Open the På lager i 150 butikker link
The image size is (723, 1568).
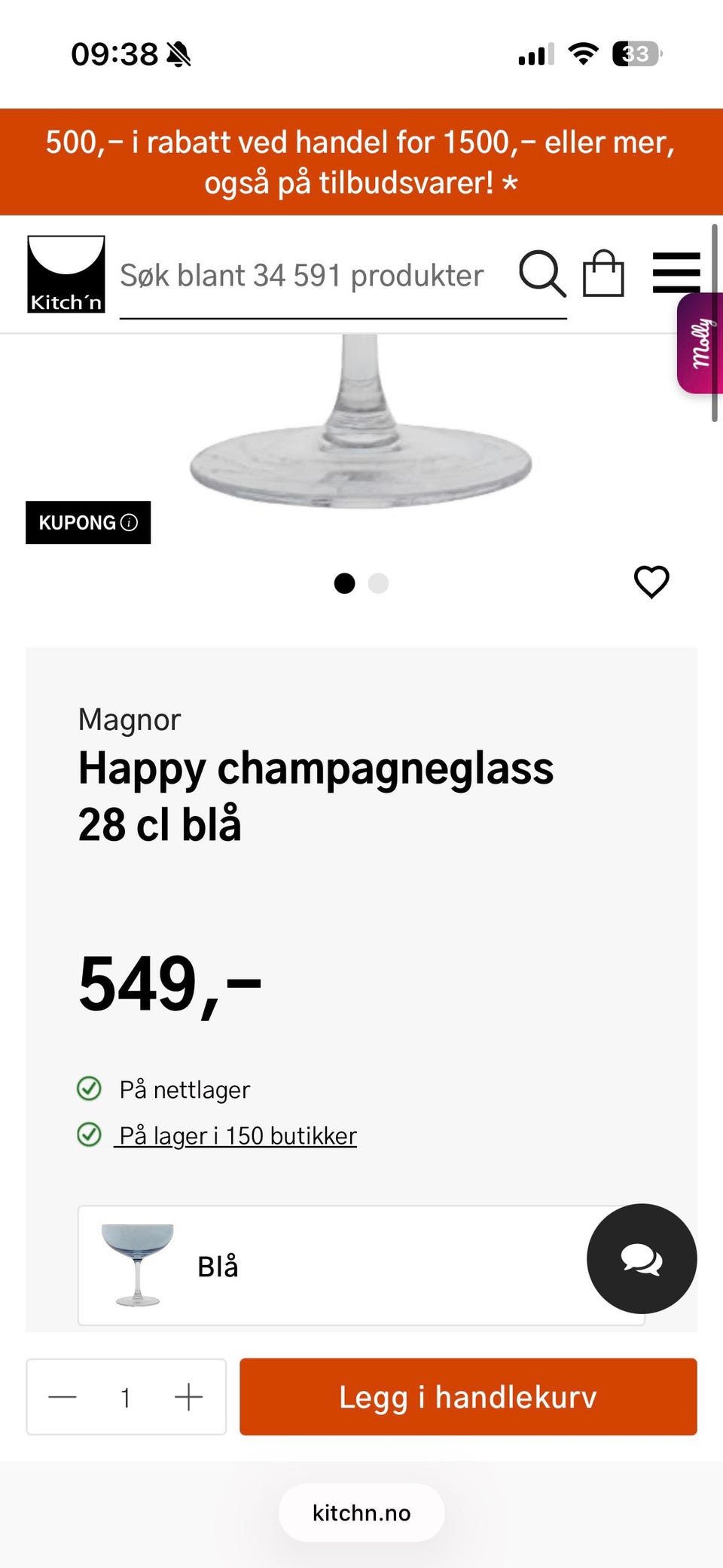pyautogui.click(x=238, y=1136)
